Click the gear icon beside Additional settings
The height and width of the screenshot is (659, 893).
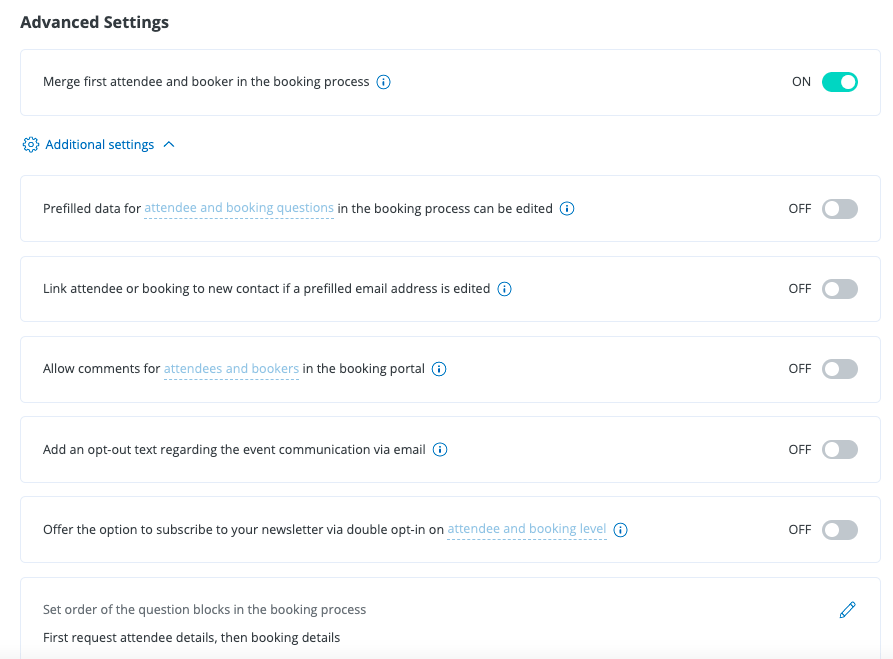(30, 145)
